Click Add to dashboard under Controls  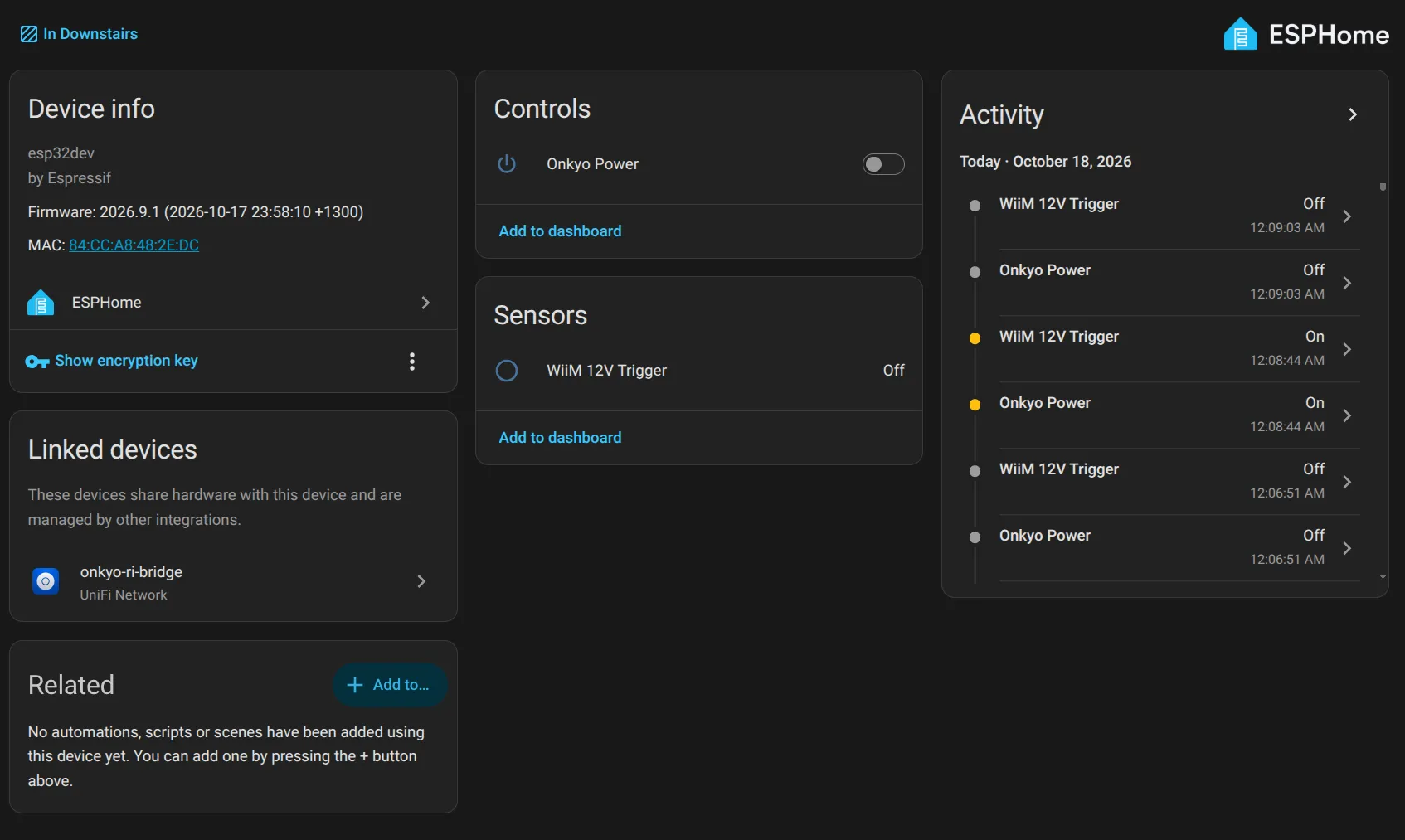(560, 231)
